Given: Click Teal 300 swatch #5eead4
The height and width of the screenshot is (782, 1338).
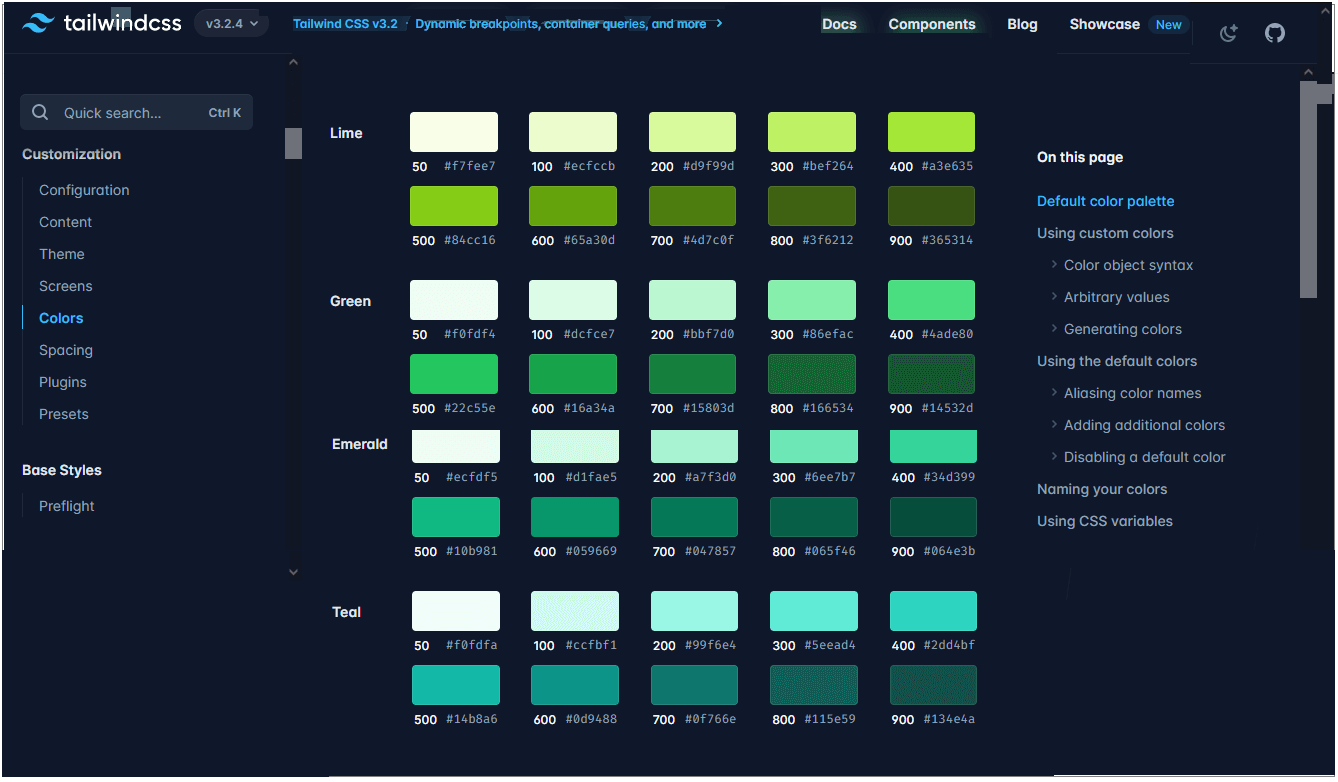Looking at the screenshot, I should [813, 611].
